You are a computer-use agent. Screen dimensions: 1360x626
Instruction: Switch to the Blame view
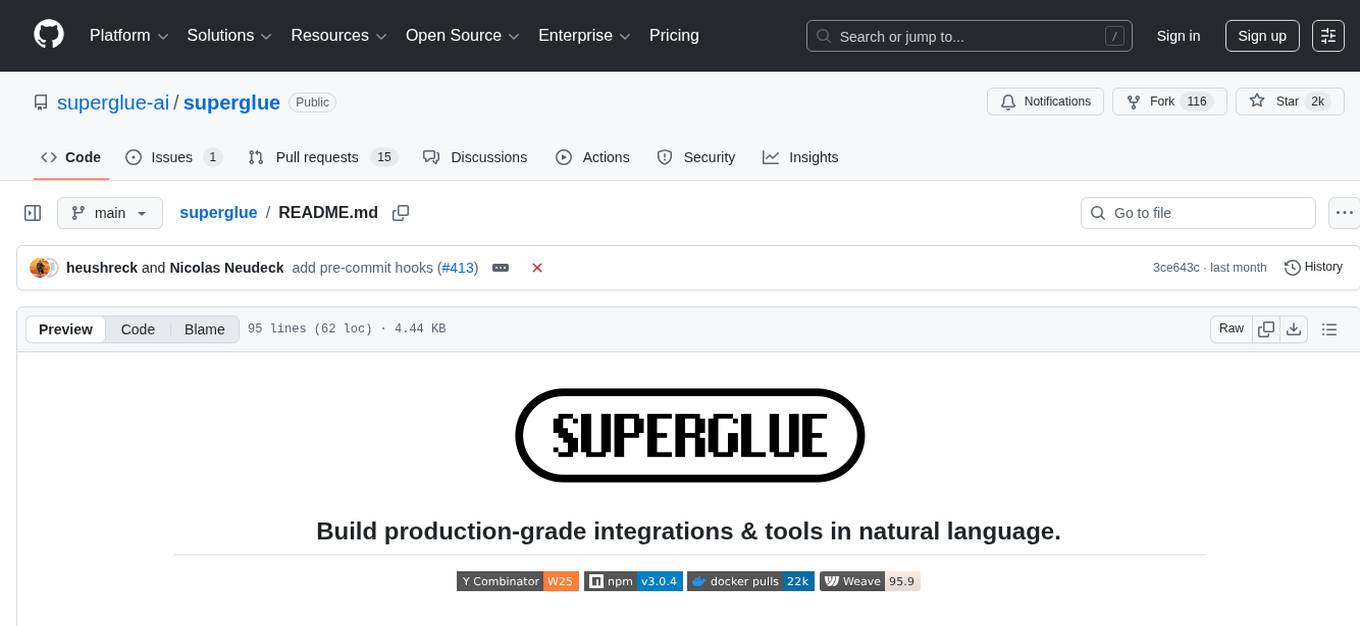(204, 329)
